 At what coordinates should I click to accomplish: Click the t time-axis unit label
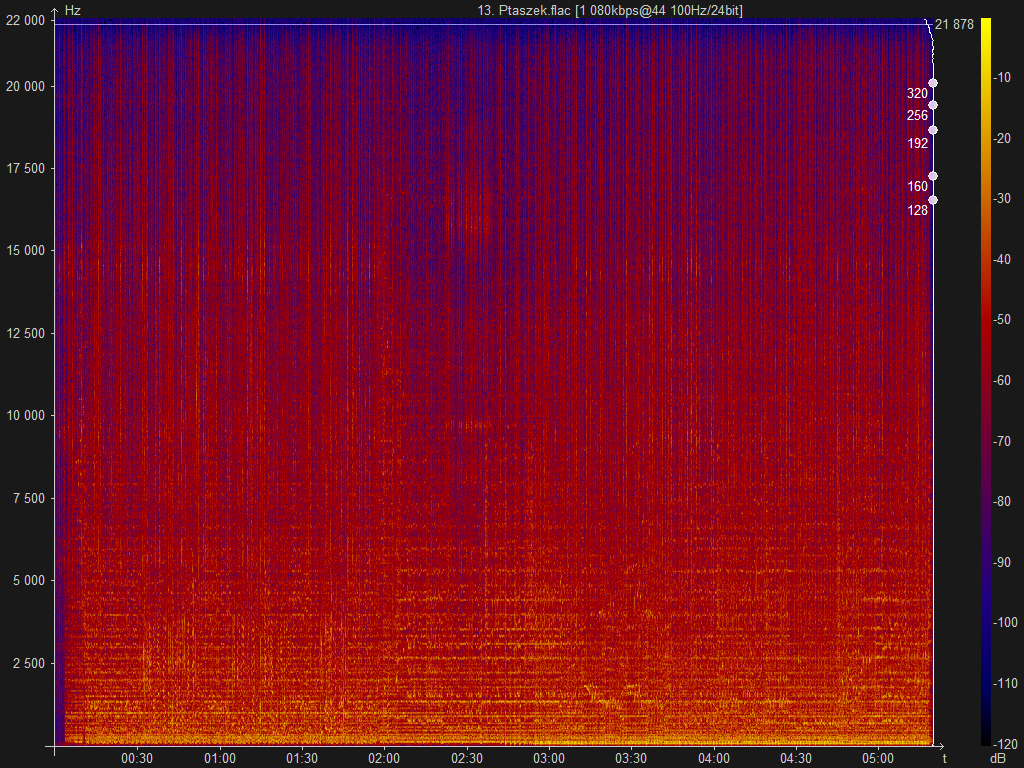coord(944,758)
